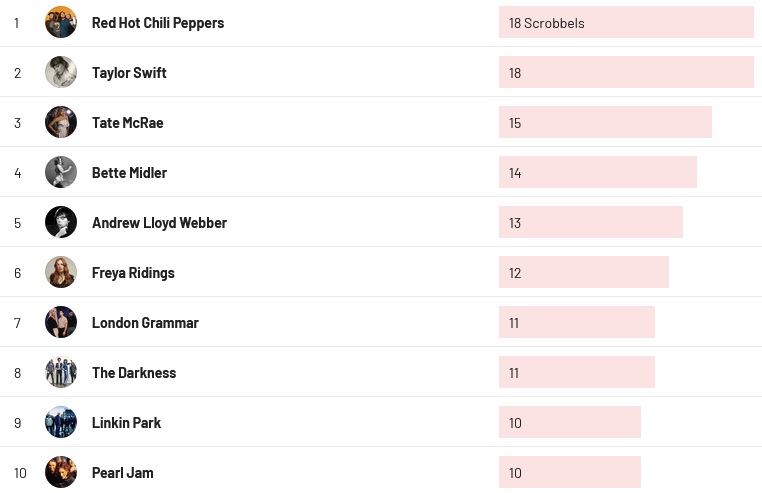This screenshot has height=493, width=762.
Task: Select The Darkness band avatar
Action: tap(61, 372)
